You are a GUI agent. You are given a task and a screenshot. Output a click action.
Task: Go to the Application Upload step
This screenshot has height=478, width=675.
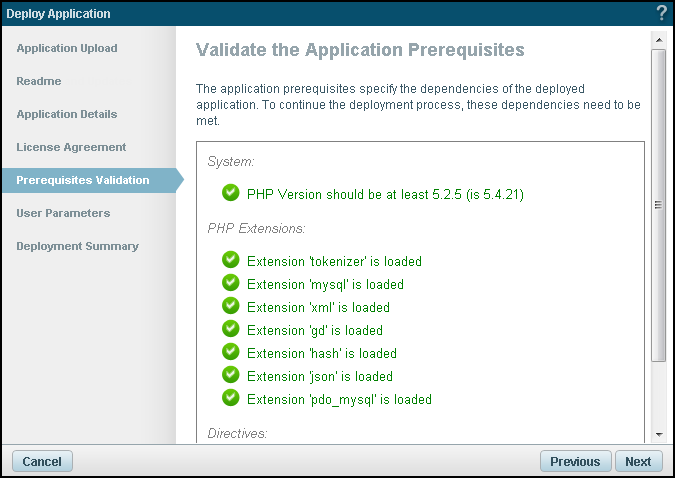coord(67,48)
